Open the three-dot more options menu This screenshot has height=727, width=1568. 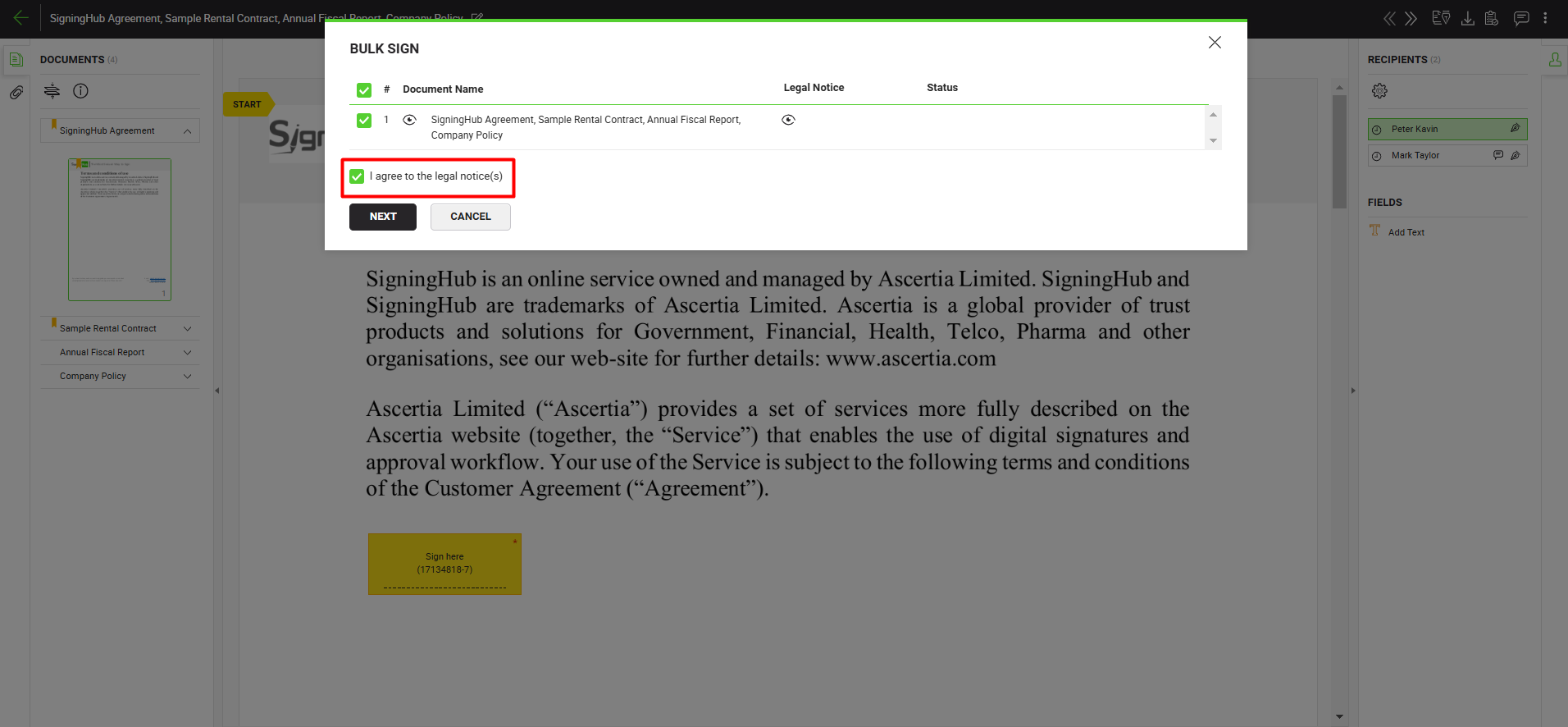1545,18
